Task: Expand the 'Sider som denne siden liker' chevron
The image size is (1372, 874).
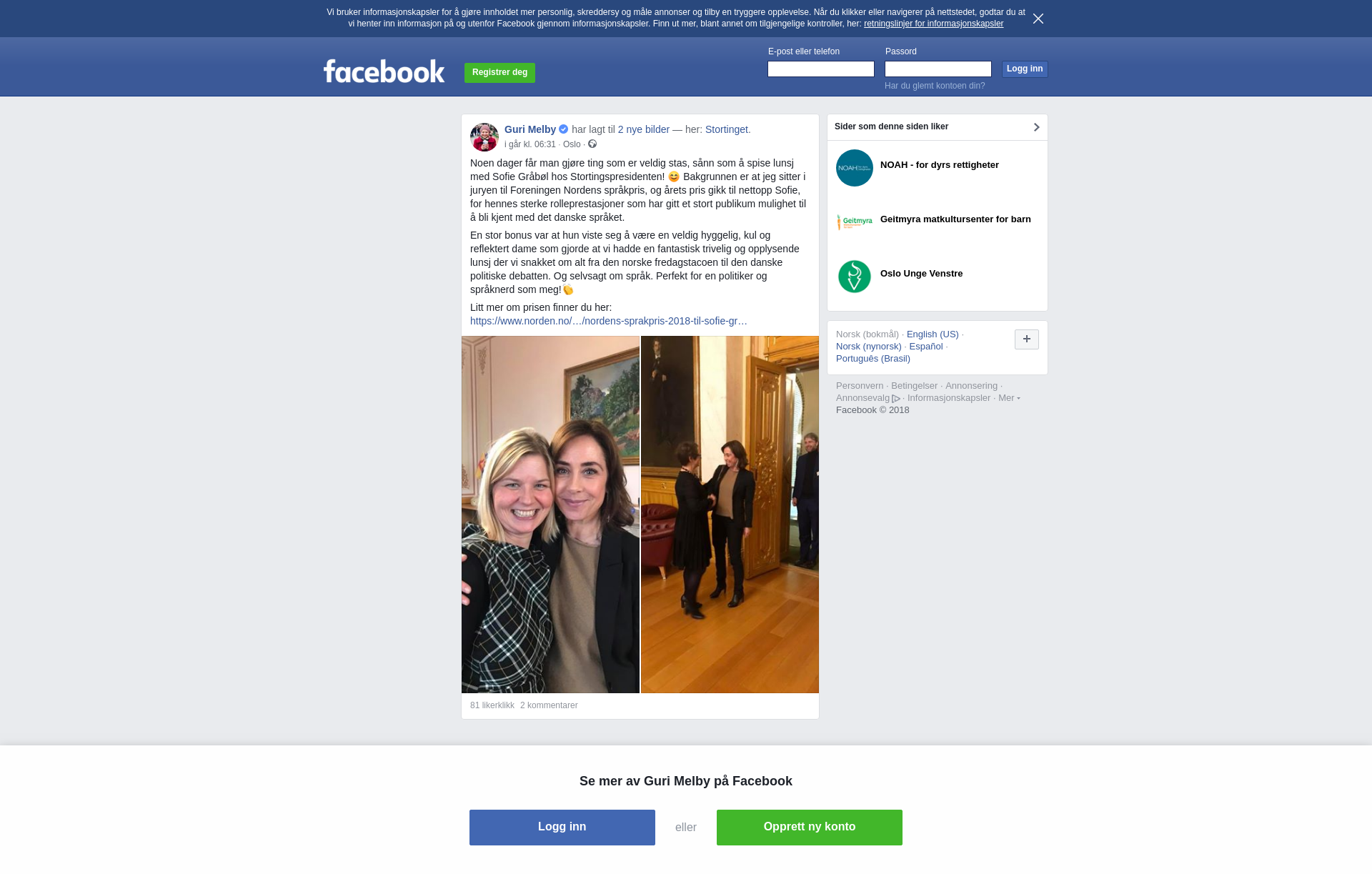Action: coord(1036,127)
